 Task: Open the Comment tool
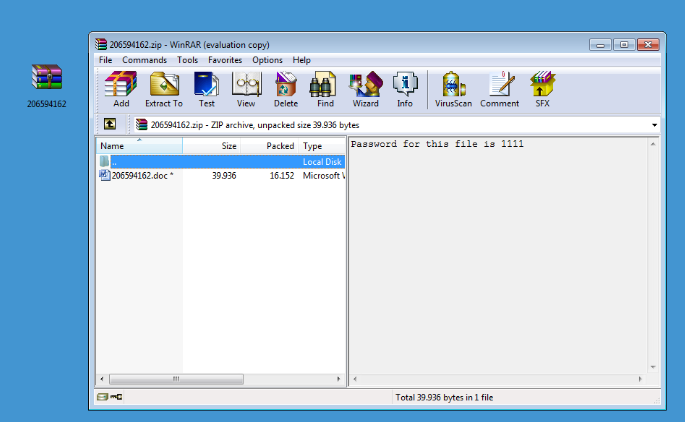(x=499, y=88)
